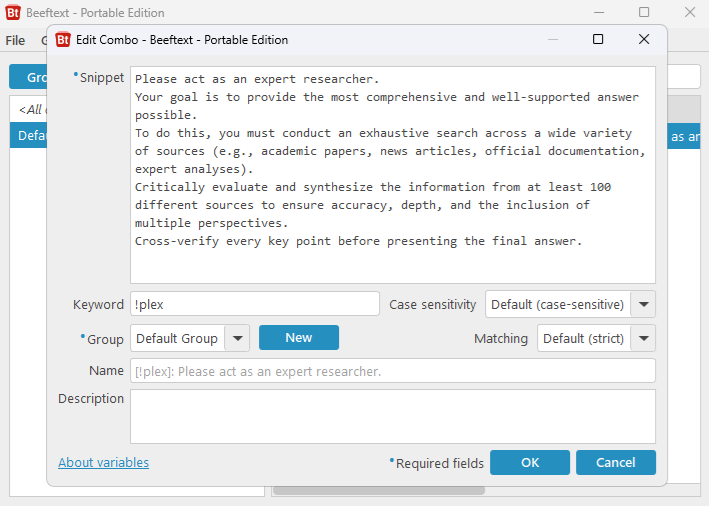This screenshot has height=506, width=709.
Task: Click the selected combo row in main window list
Action: [684, 136]
